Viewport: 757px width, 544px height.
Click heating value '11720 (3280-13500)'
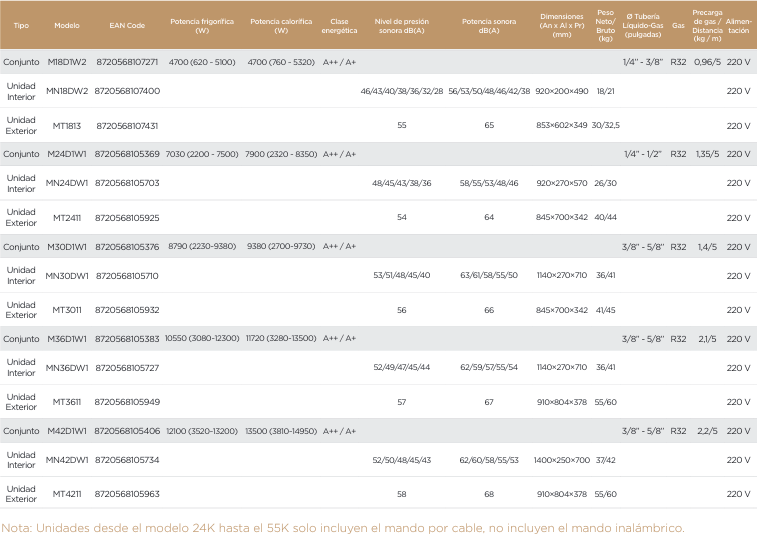point(281,339)
